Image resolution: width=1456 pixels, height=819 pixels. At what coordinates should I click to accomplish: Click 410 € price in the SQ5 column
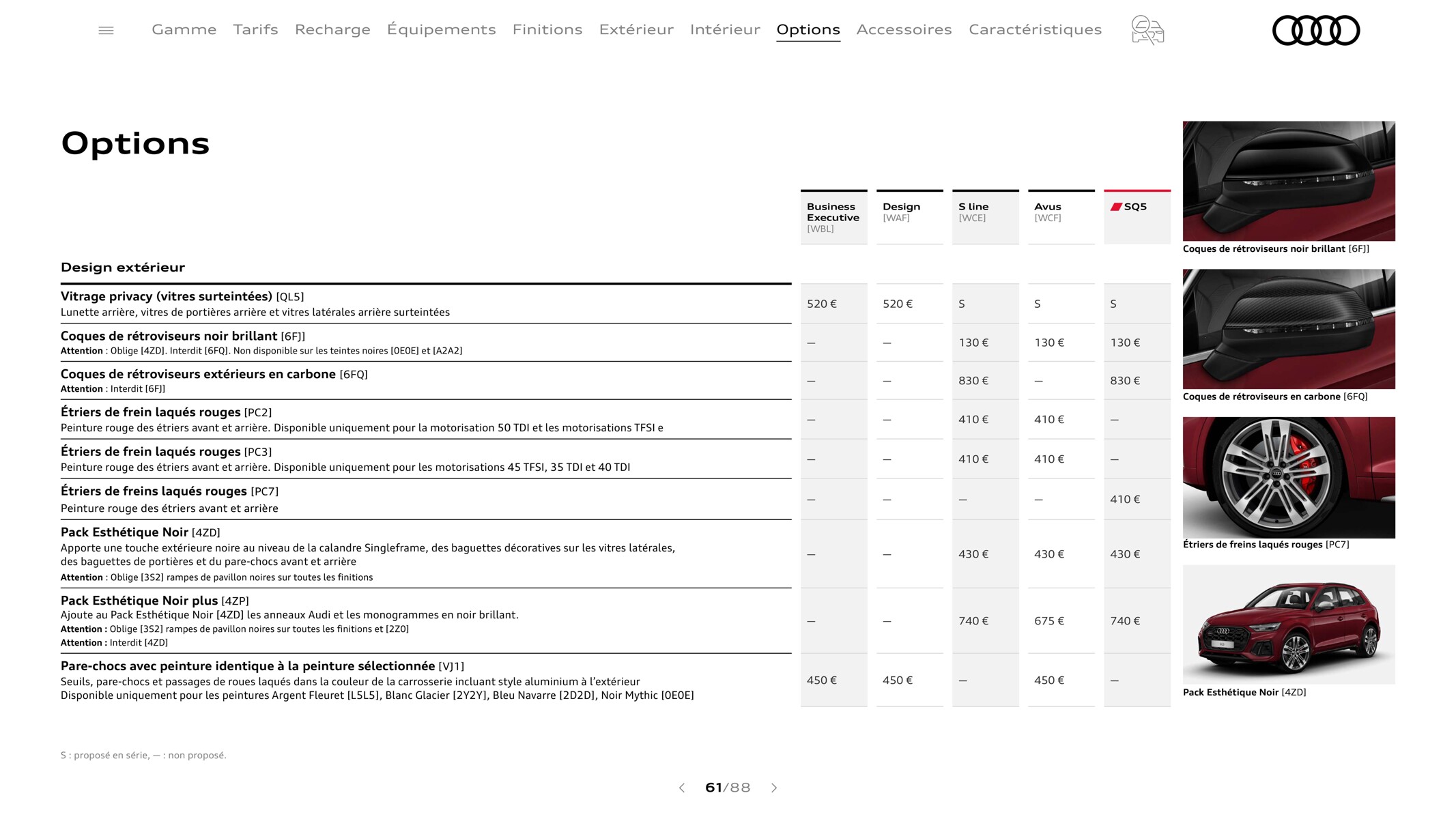(x=1124, y=500)
